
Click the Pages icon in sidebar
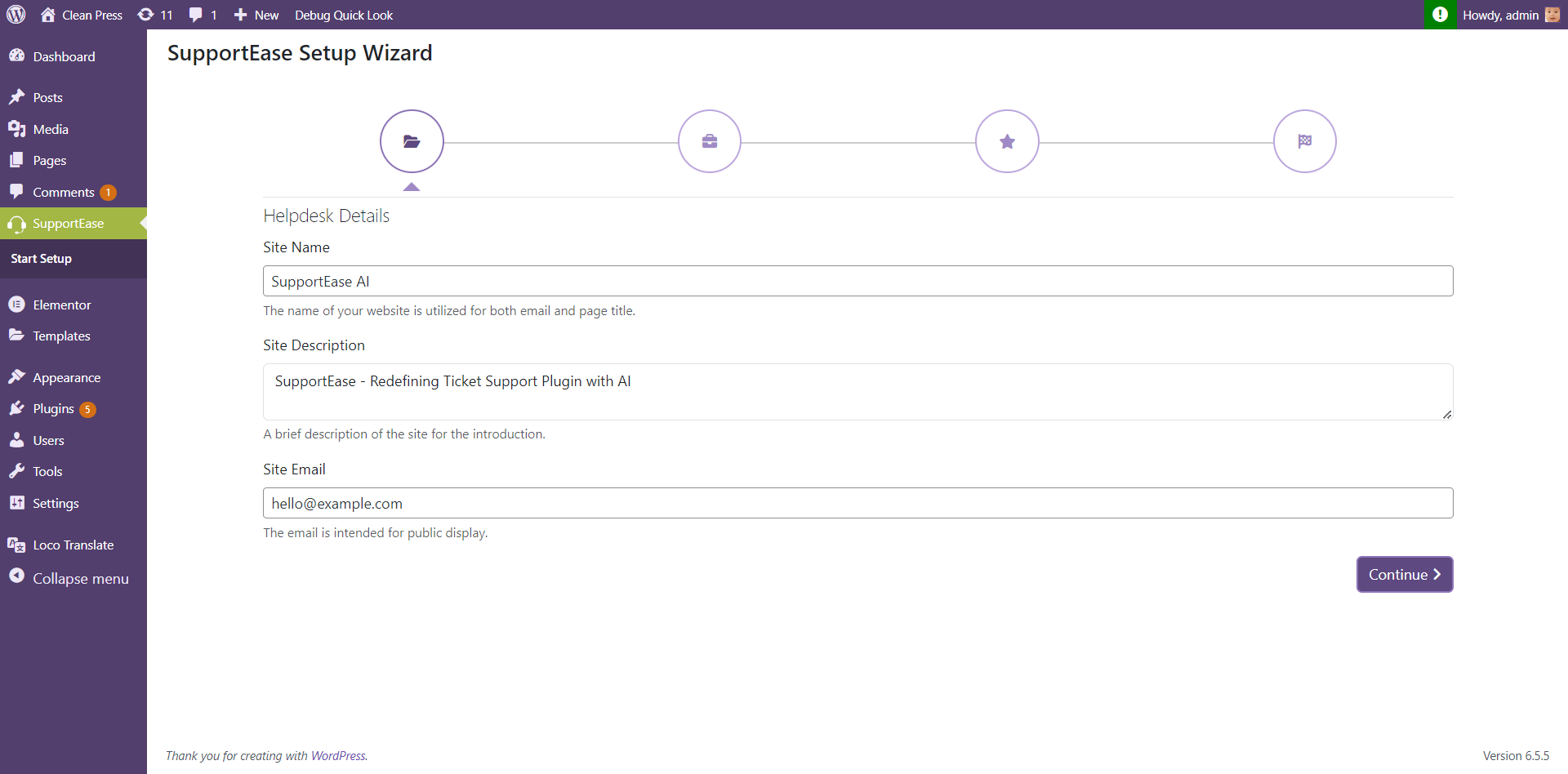(16, 160)
